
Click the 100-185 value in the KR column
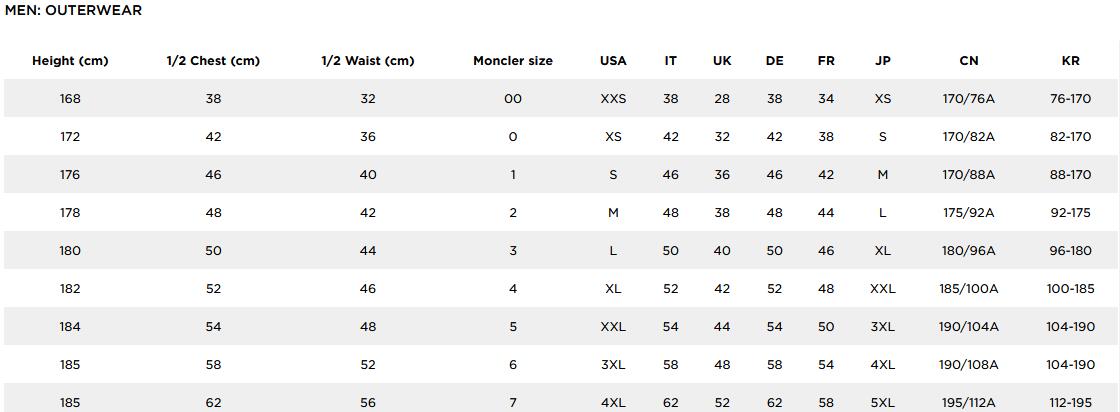[1070, 289]
